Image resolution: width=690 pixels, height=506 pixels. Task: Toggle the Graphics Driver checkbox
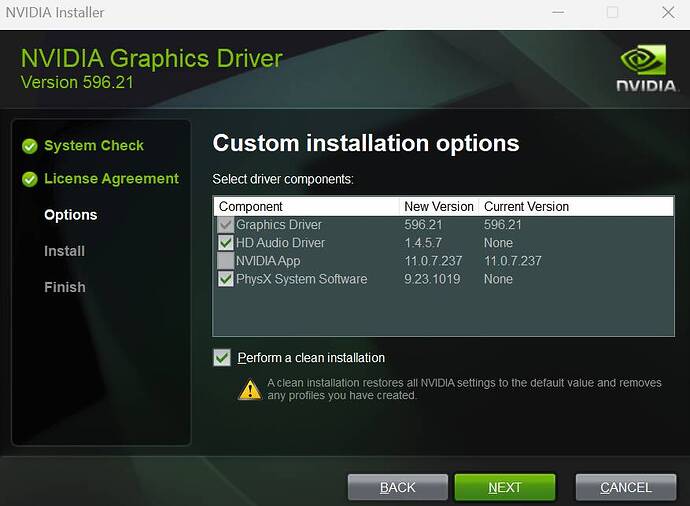[225, 225]
